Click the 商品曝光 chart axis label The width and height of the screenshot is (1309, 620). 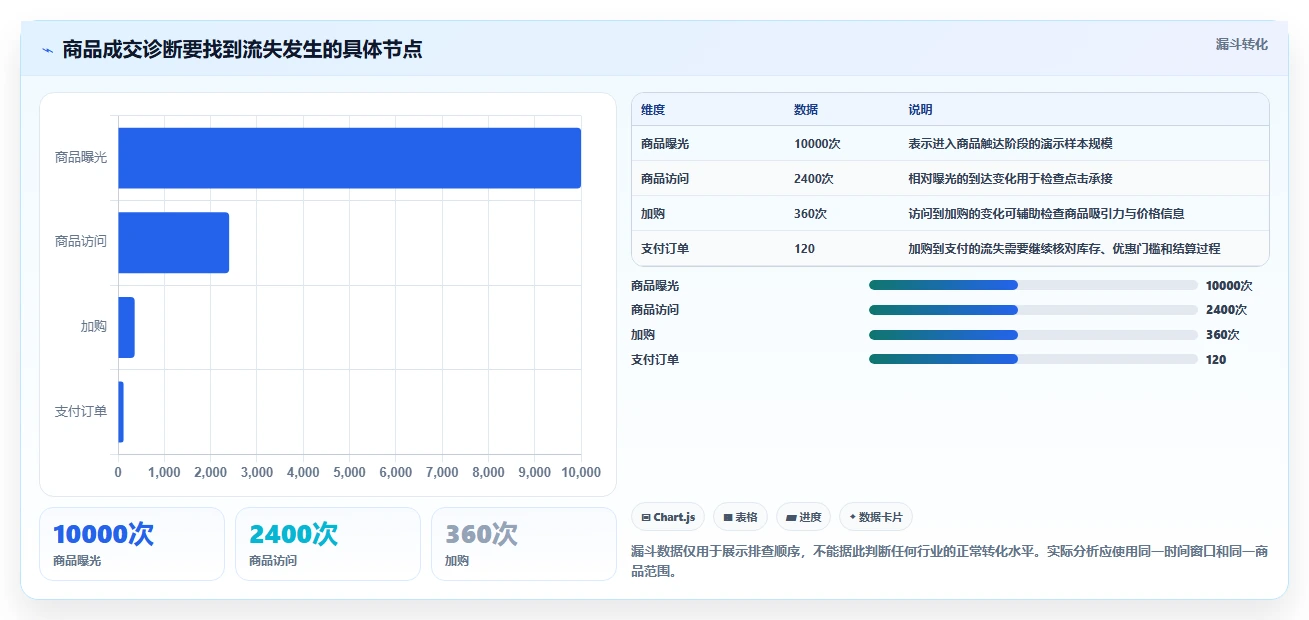point(81,158)
